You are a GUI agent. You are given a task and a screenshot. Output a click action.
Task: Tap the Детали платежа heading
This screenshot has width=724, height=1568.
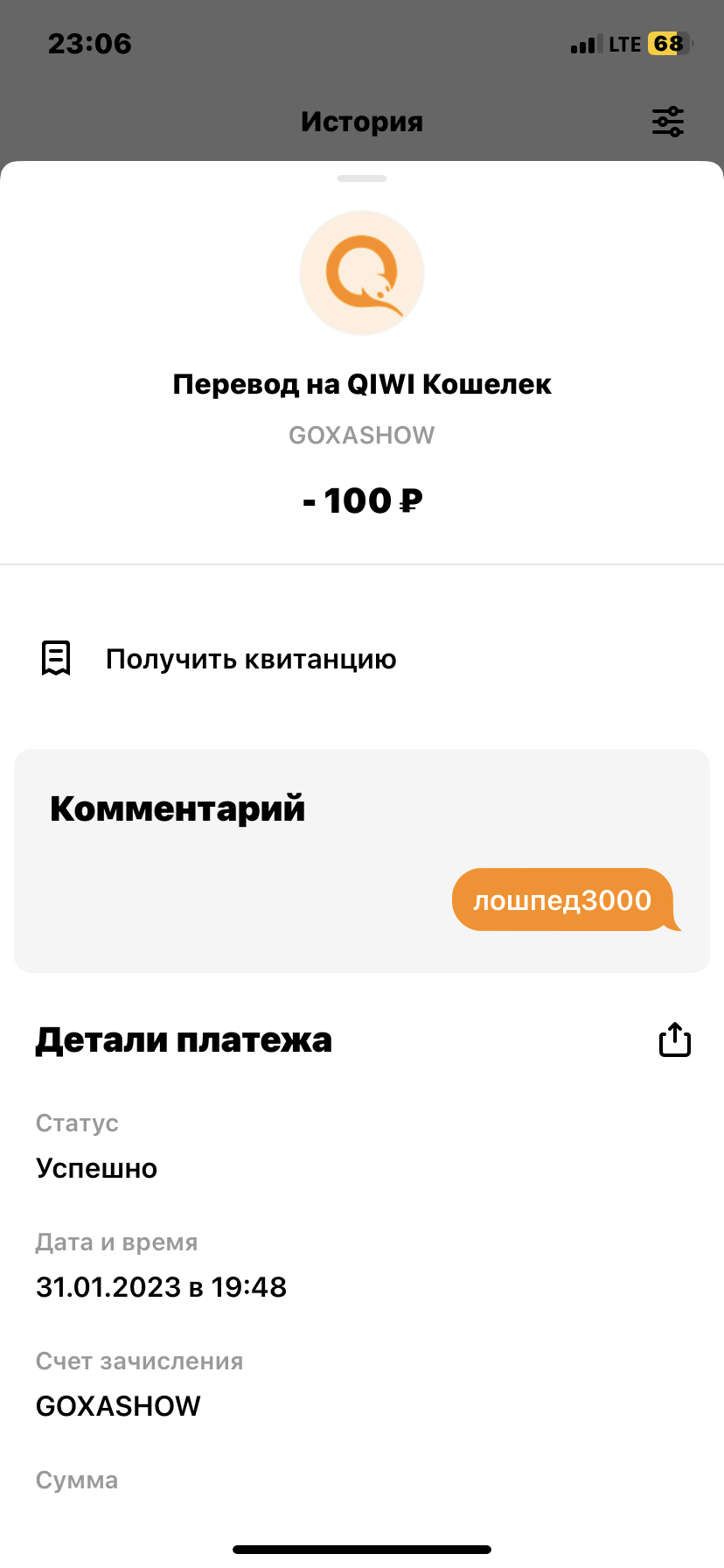click(x=184, y=1039)
